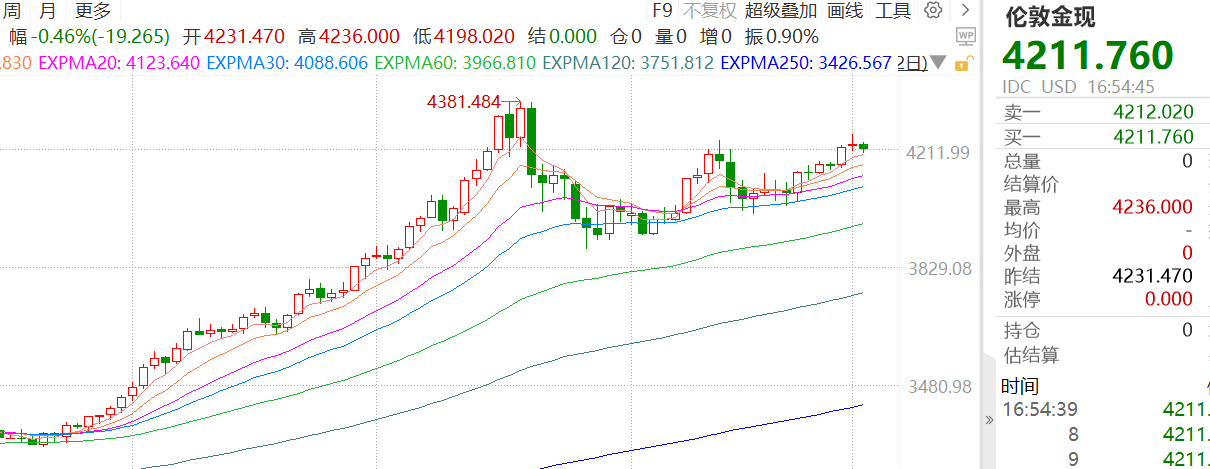This screenshot has height=469, width=1210.
Task: Open the 更多 more periods menu
Action: (x=93, y=11)
